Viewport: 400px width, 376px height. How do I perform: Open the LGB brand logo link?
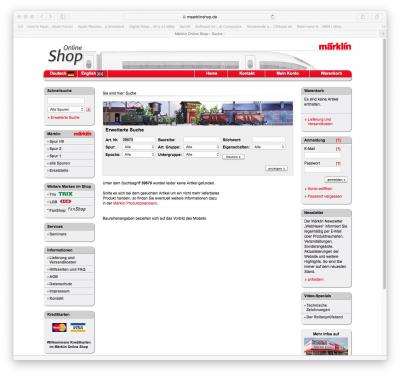tap(66, 202)
